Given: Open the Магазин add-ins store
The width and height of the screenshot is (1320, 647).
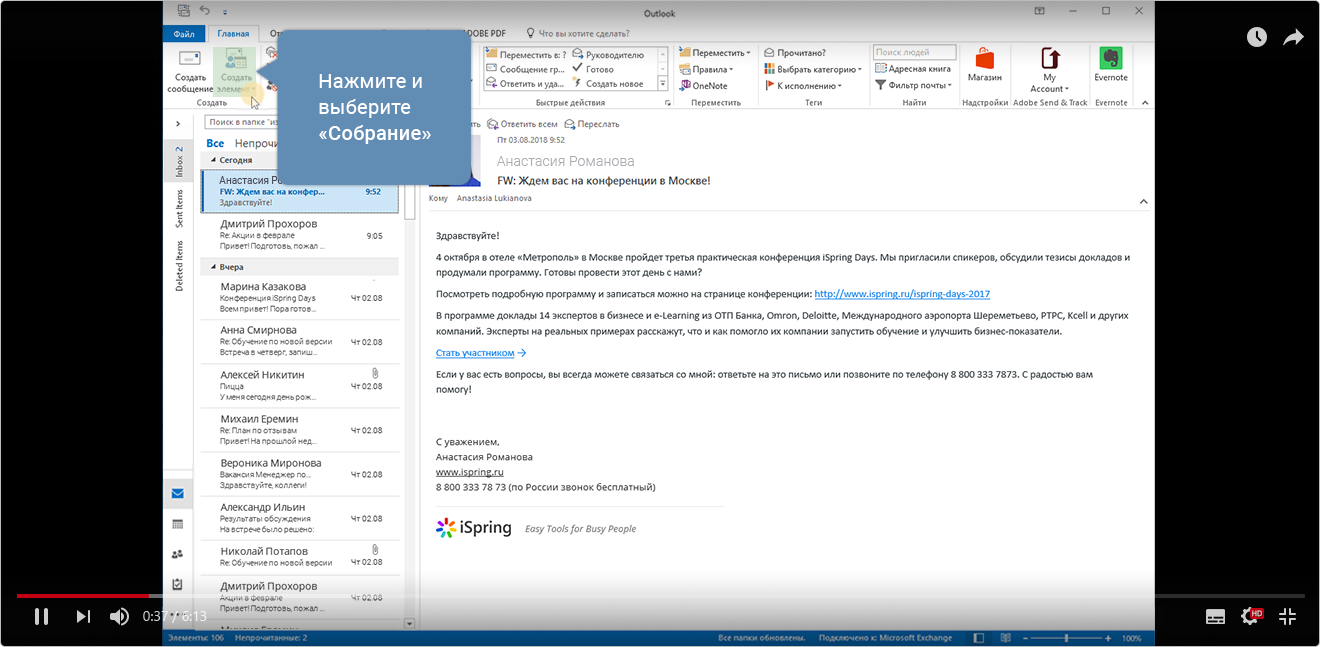Looking at the screenshot, I should (x=984, y=58).
